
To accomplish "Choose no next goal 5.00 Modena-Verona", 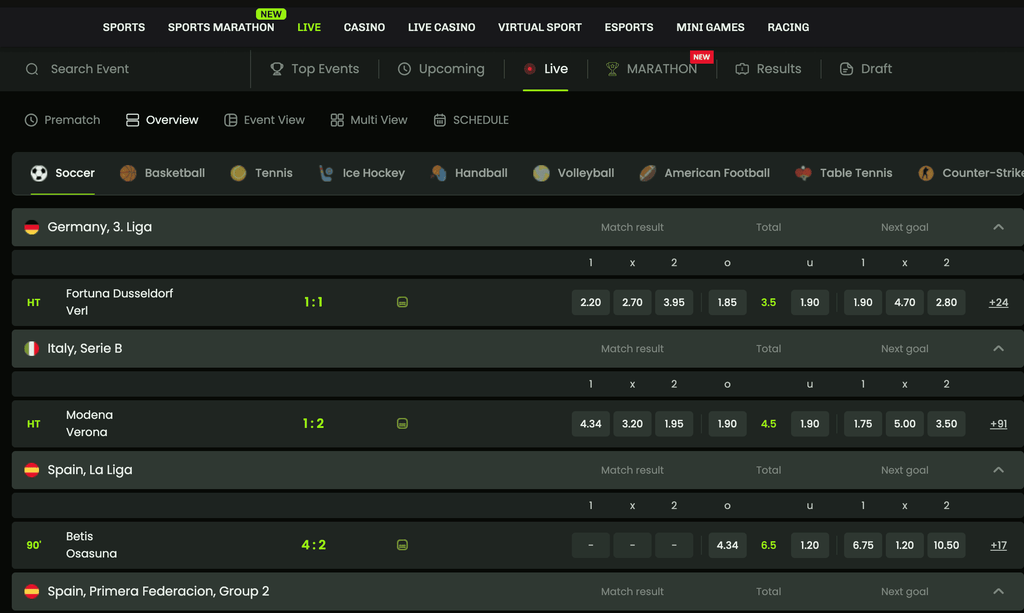I will (x=904, y=424).
